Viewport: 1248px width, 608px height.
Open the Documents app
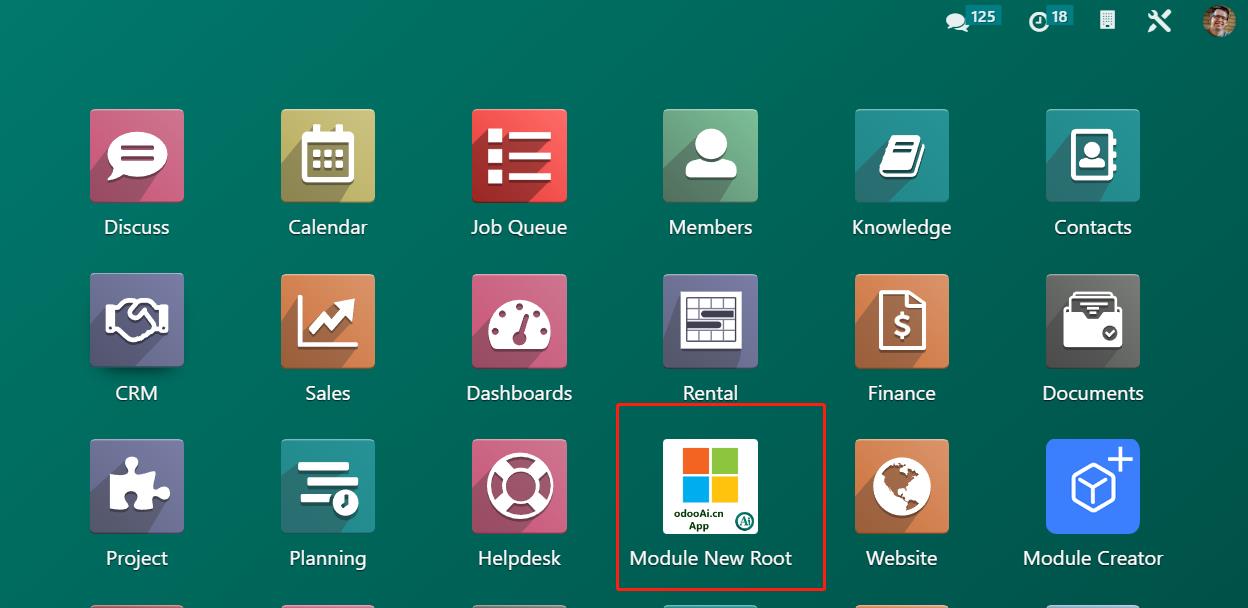tap(1092, 321)
